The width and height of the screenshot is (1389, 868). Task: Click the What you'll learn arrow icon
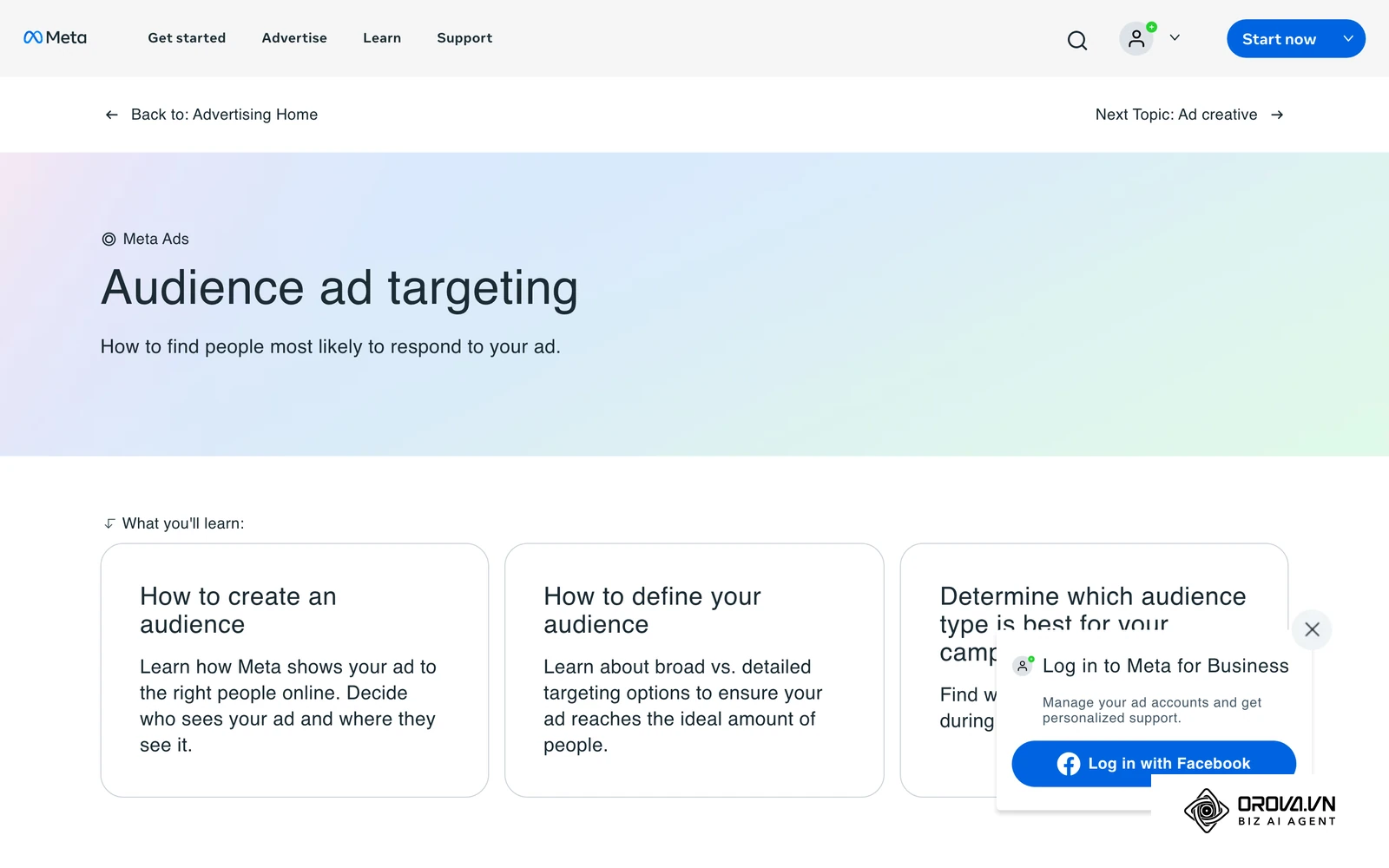click(x=109, y=523)
